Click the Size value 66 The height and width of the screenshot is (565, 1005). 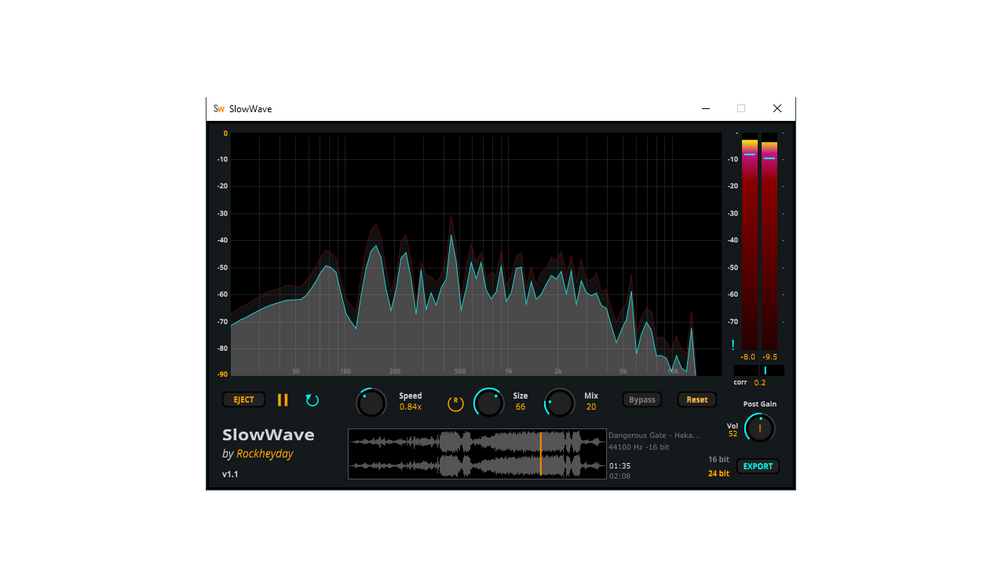point(520,407)
